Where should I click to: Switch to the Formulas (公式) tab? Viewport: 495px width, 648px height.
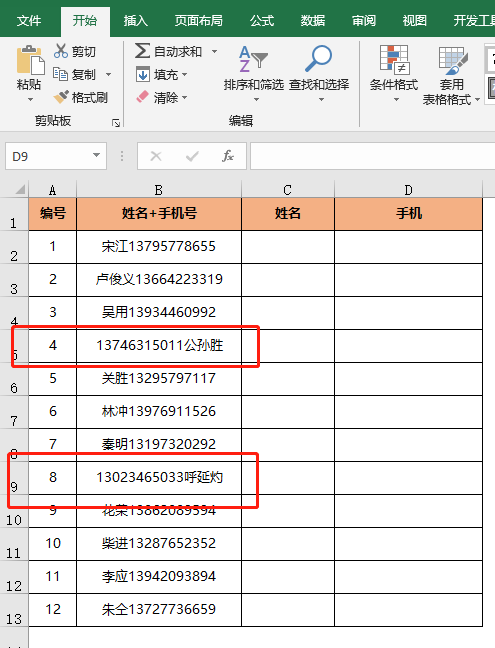(262, 20)
